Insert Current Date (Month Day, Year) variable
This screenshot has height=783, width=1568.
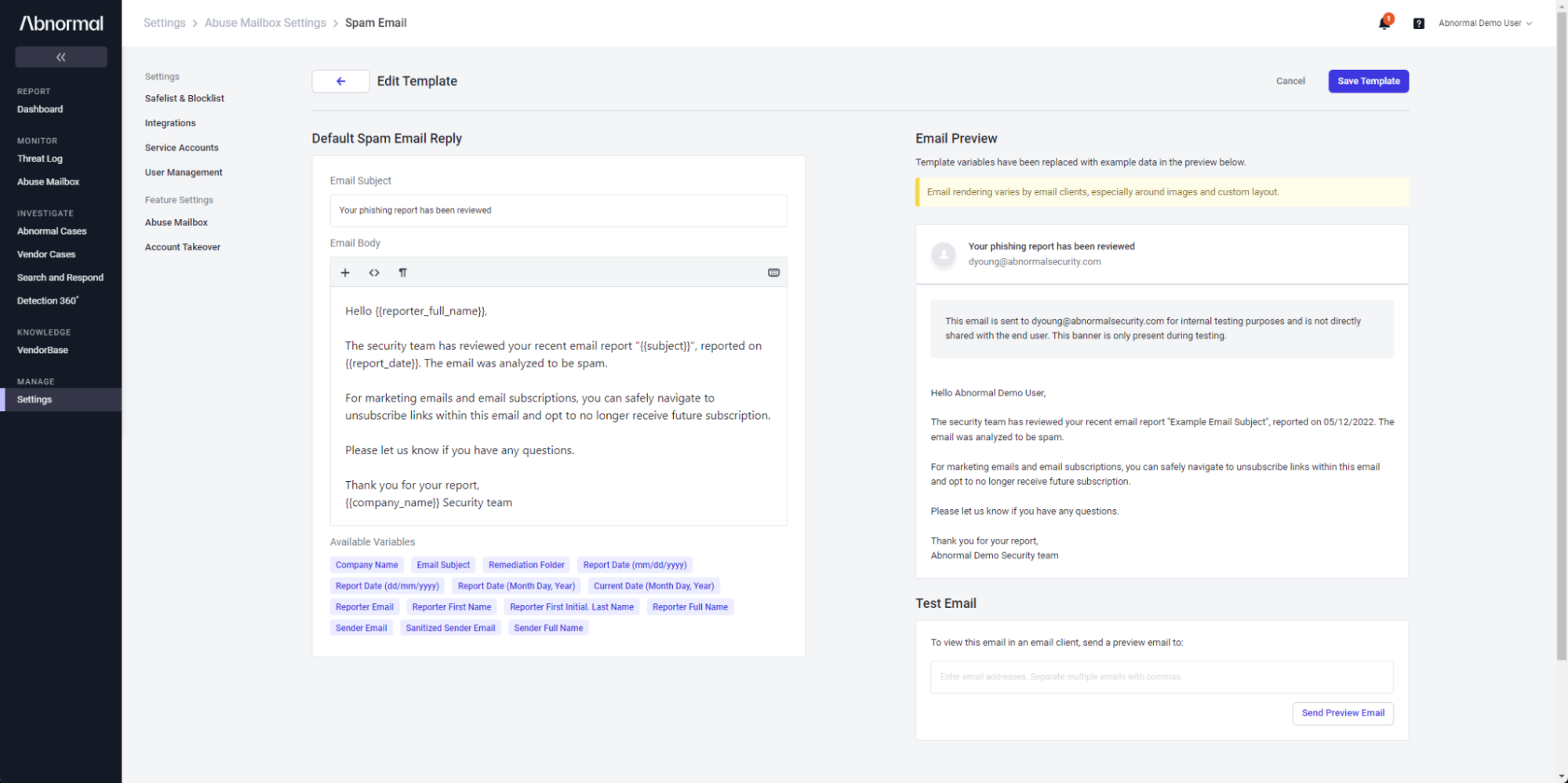(653, 586)
